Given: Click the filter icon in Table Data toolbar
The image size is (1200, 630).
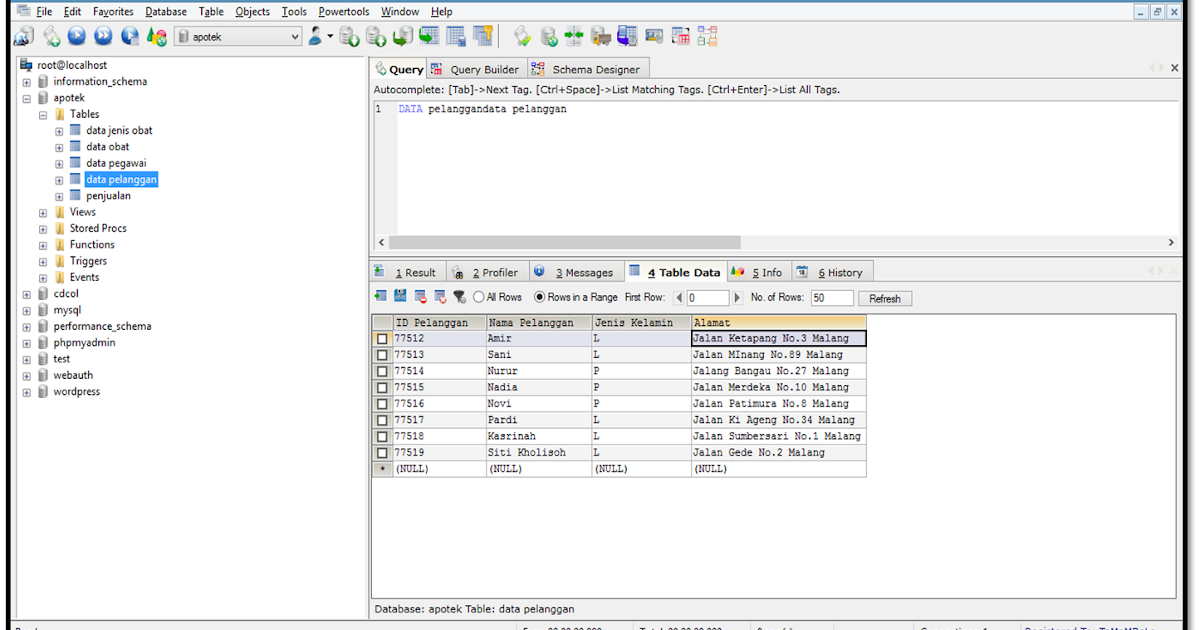Looking at the screenshot, I should (x=458, y=297).
